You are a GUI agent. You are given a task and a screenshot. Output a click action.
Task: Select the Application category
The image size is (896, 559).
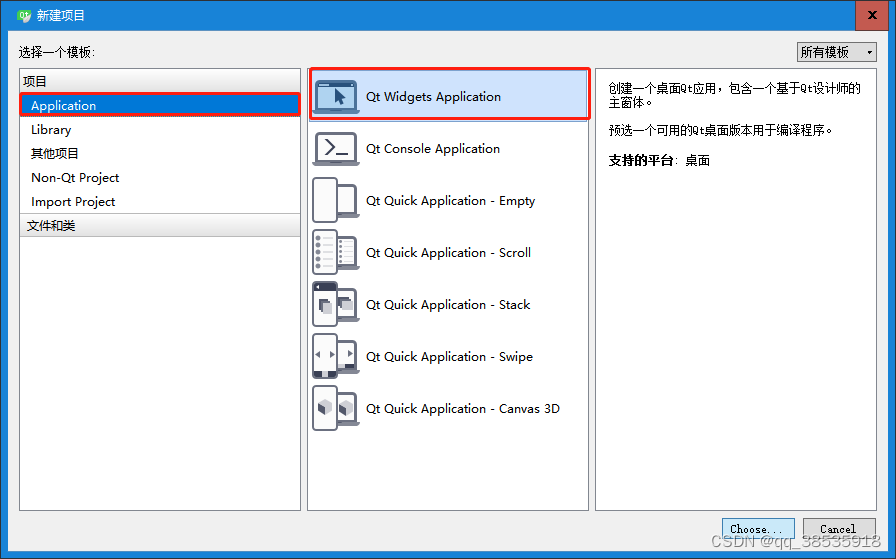(x=160, y=105)
